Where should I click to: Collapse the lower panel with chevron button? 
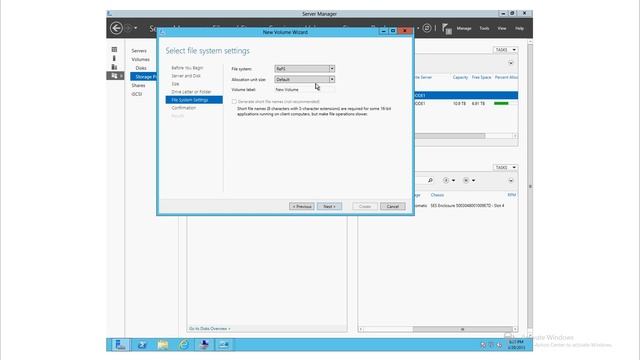(511, 180)
